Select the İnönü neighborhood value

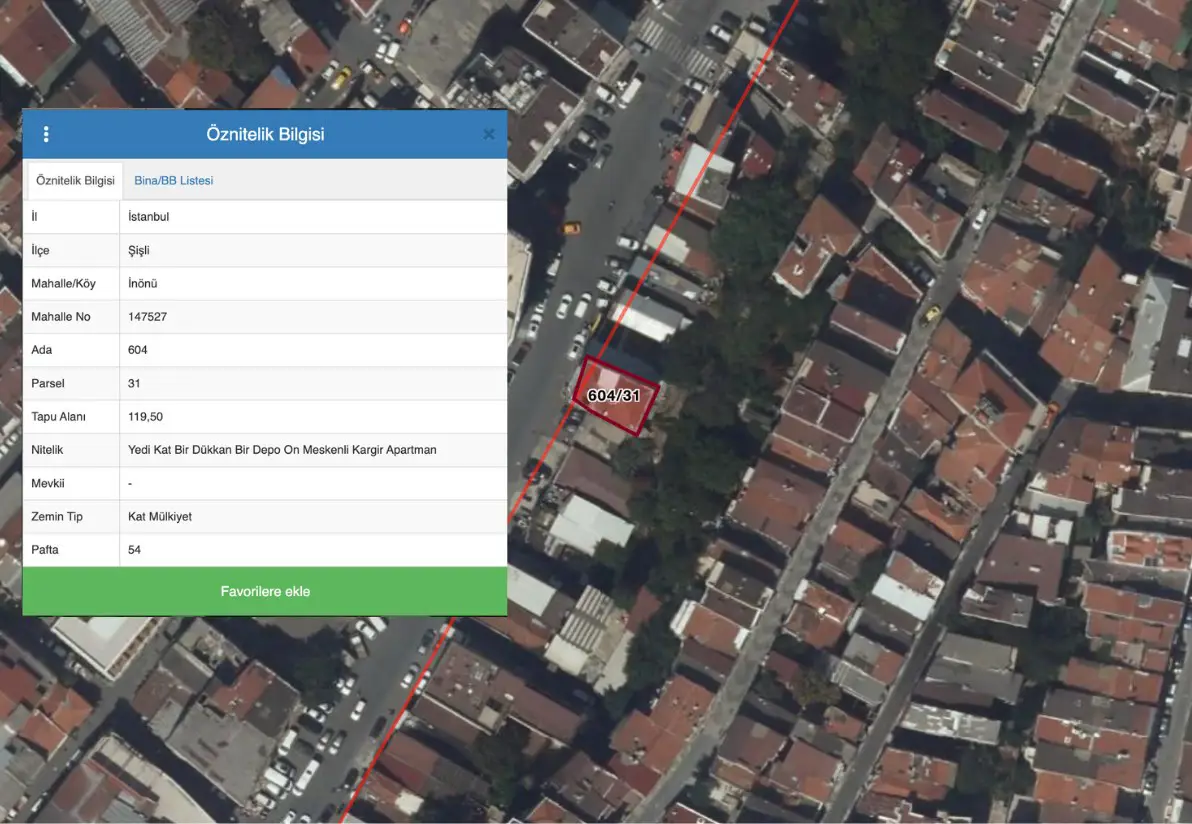point(142,284)
